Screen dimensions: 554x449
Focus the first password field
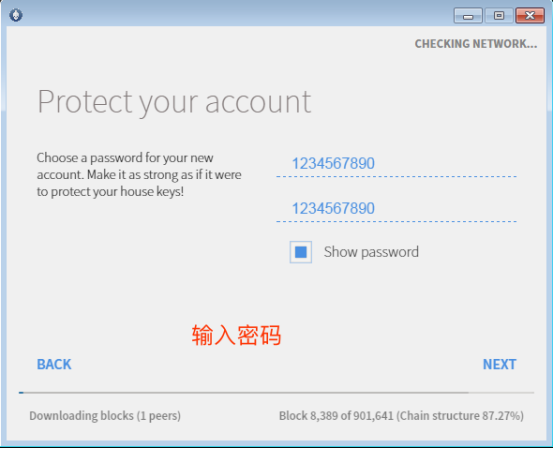pos(396,164)
